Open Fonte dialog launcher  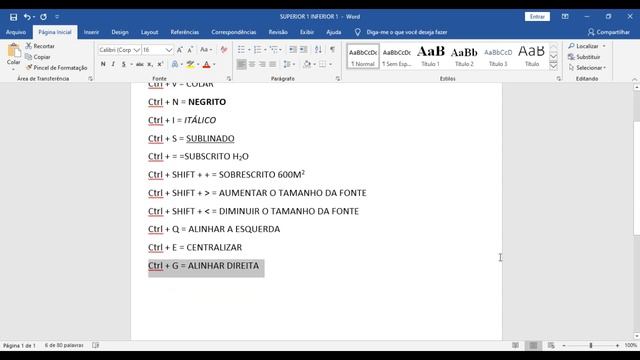(x=229, y=78)
